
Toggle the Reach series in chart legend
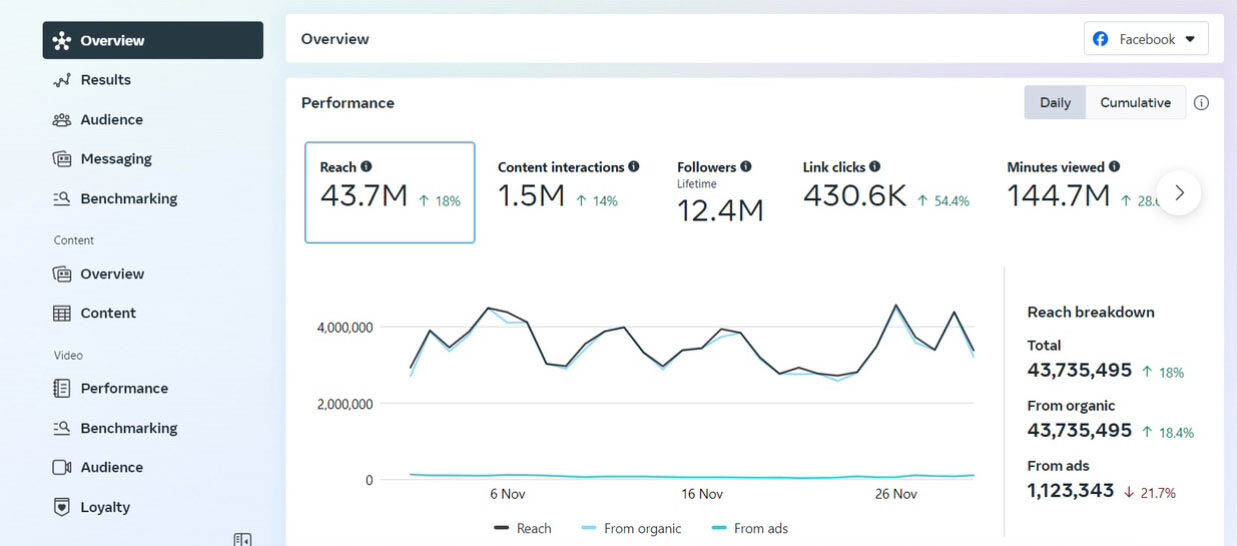point(522,528)
